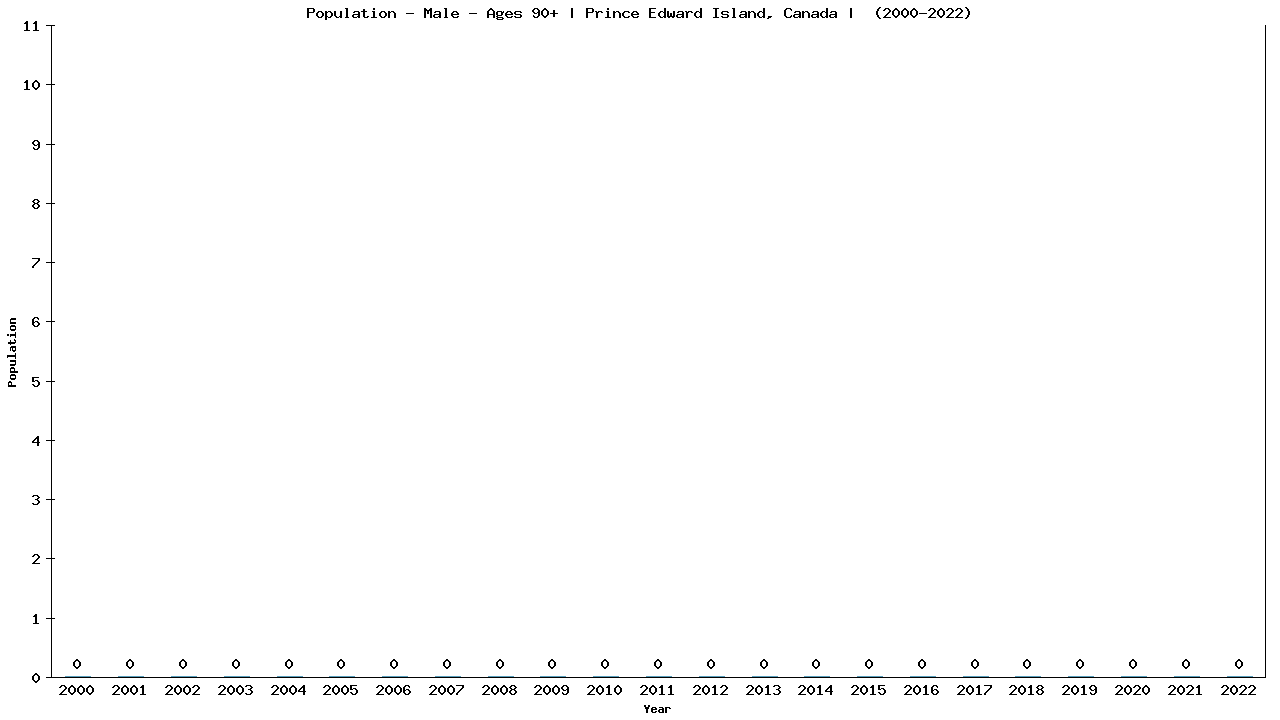
Task: Select the 2017 year label on x-axis
Action: (975, 690)
